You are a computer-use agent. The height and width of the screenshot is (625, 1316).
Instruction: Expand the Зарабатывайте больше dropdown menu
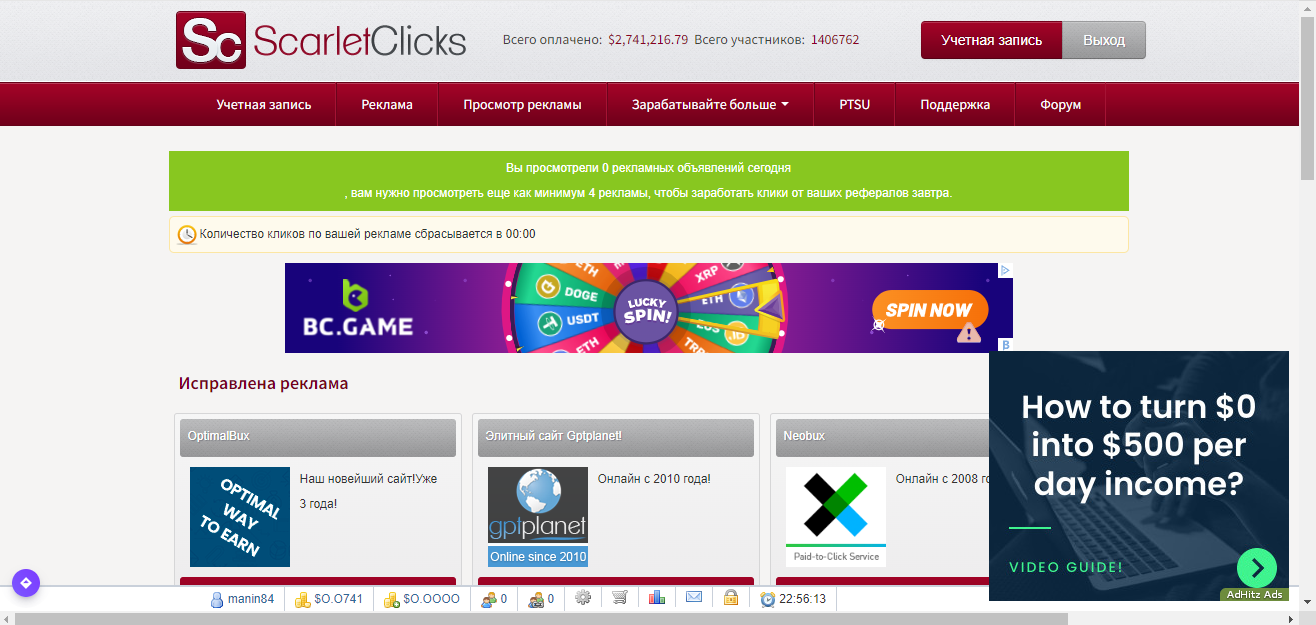(x=710, y=104)
